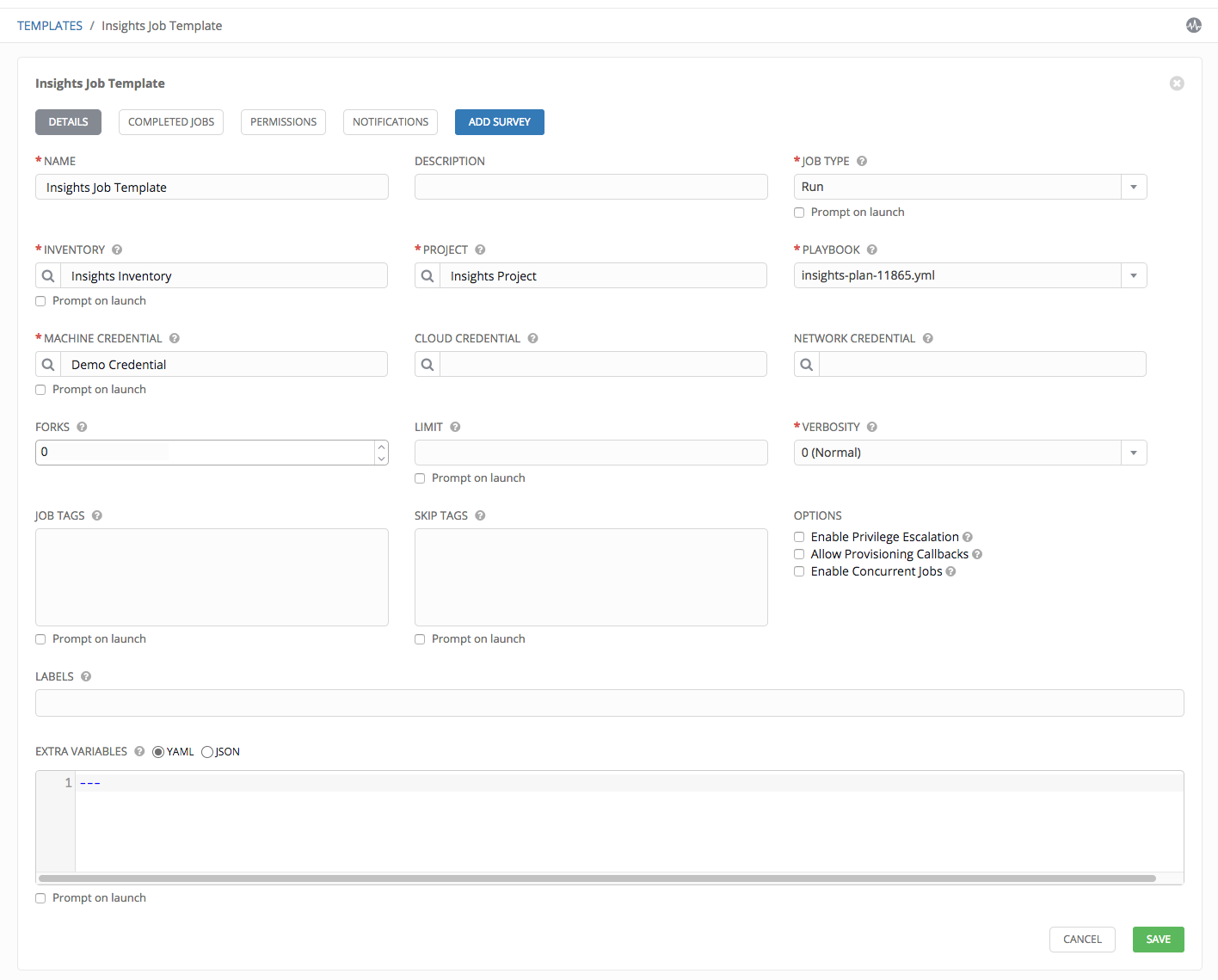Open Network Credential lookup search icon

click(x=807, y=364)
